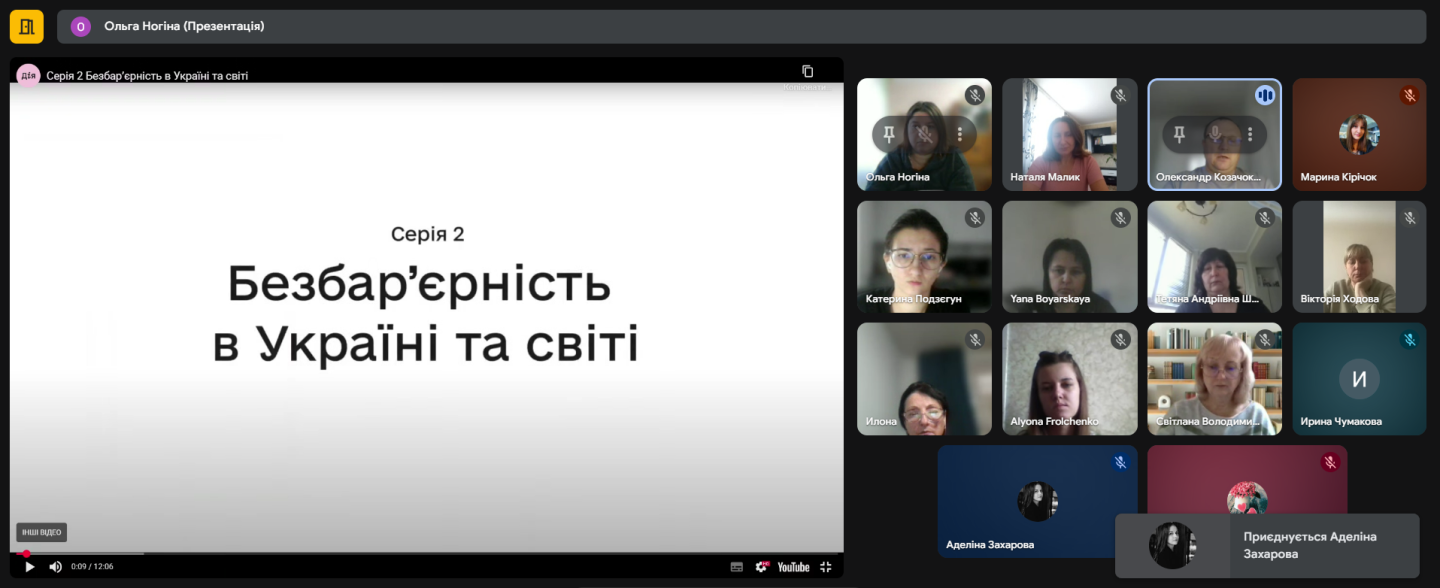
Task: Click the muted mic icon on Катерина Подзєгун's tile
Action: coord(975,217)
